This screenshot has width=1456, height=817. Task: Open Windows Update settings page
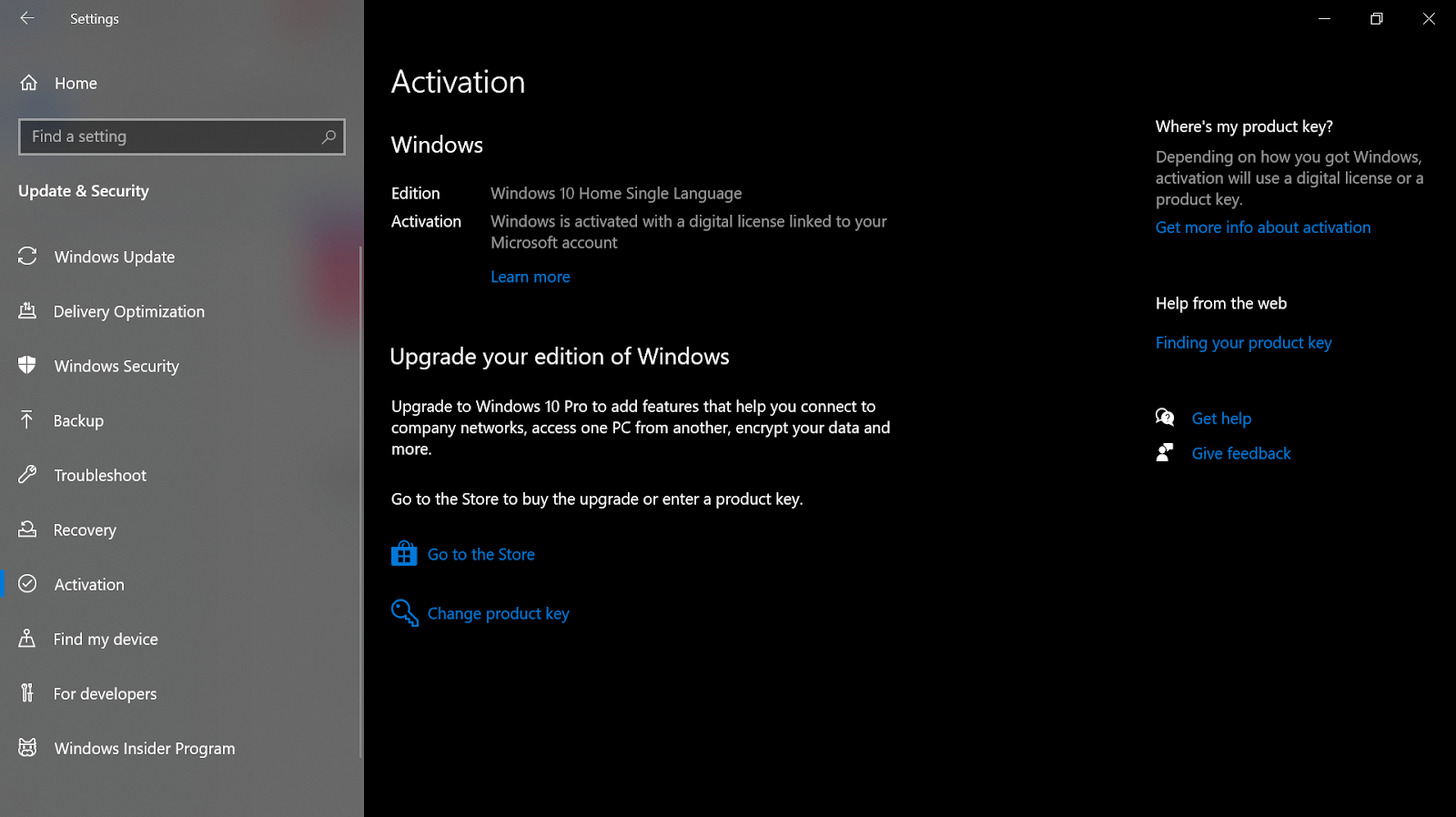pos(115,257)
